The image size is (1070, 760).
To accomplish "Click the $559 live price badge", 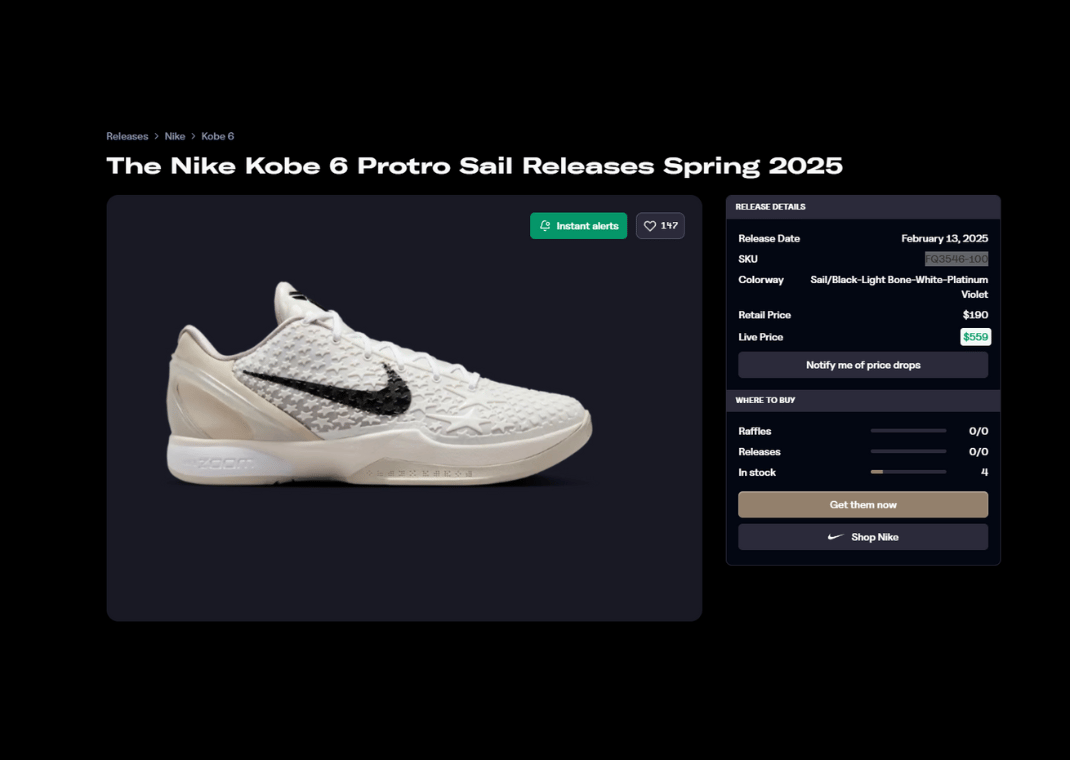I will tap(975, 337).
